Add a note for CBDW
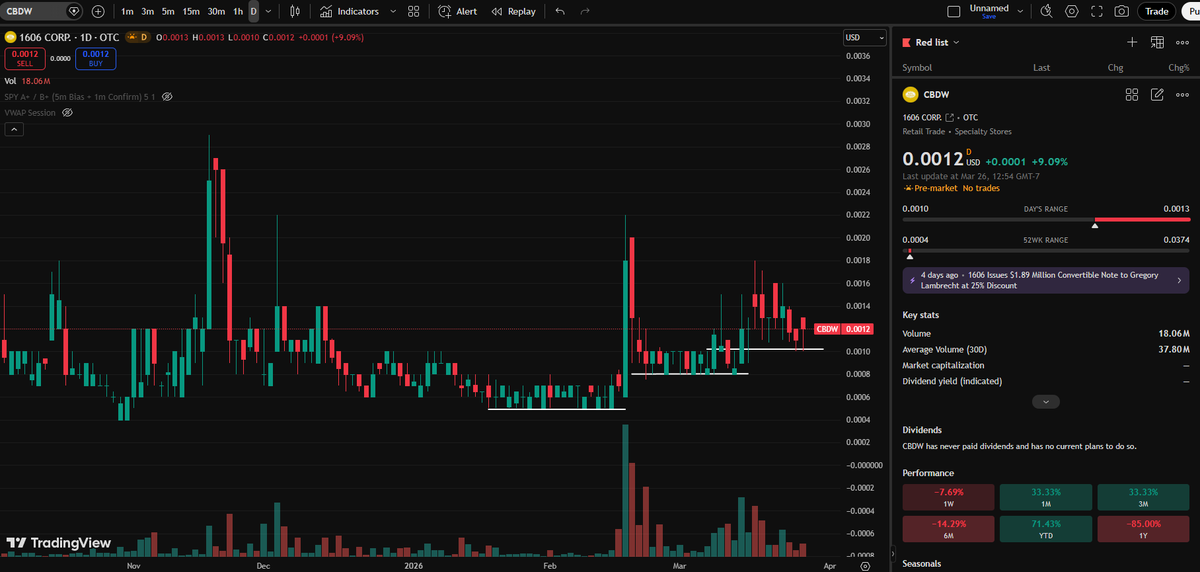The image size is (1200, 572). [1157, 95]
